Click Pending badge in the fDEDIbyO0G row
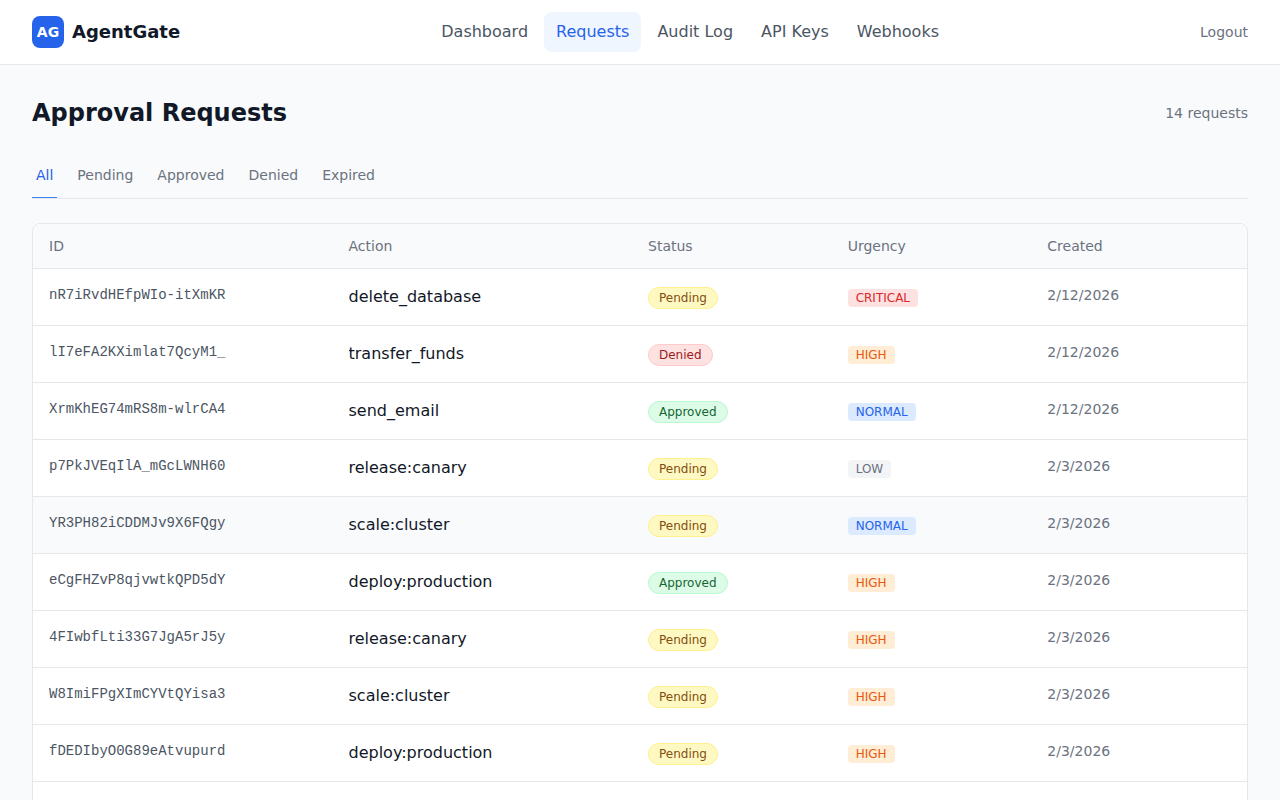This screenshot has width=1280, height=800. [x=683, y=754]
